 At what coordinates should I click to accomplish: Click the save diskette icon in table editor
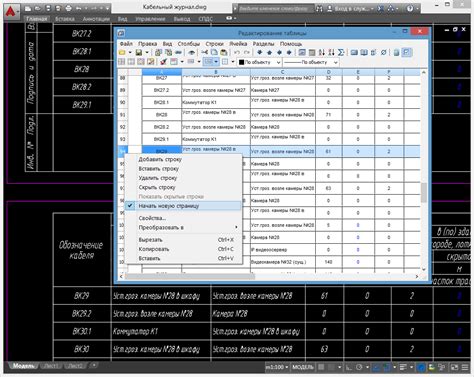tap(139, 53)
